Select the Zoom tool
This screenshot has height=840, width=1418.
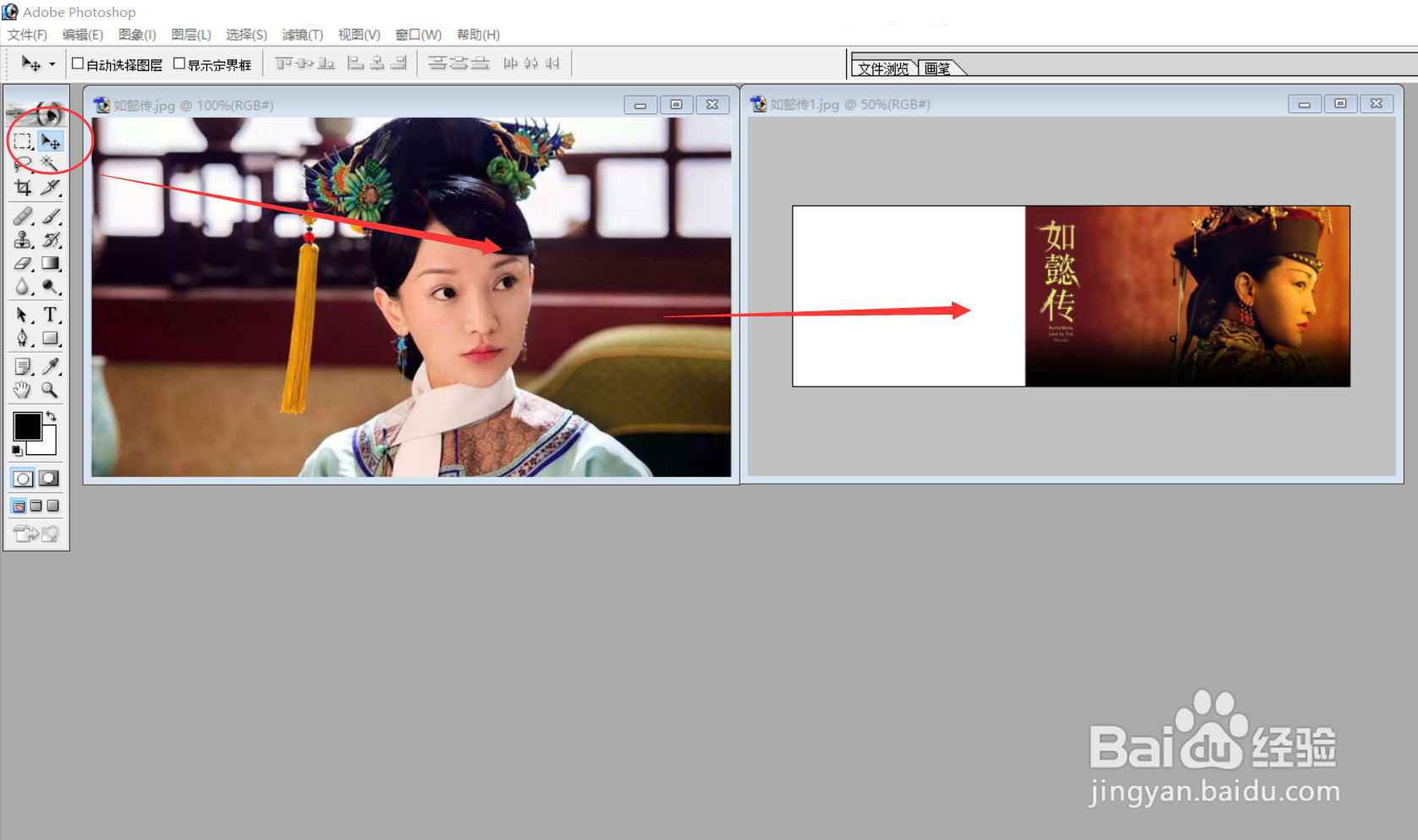(x=51, y=390)
